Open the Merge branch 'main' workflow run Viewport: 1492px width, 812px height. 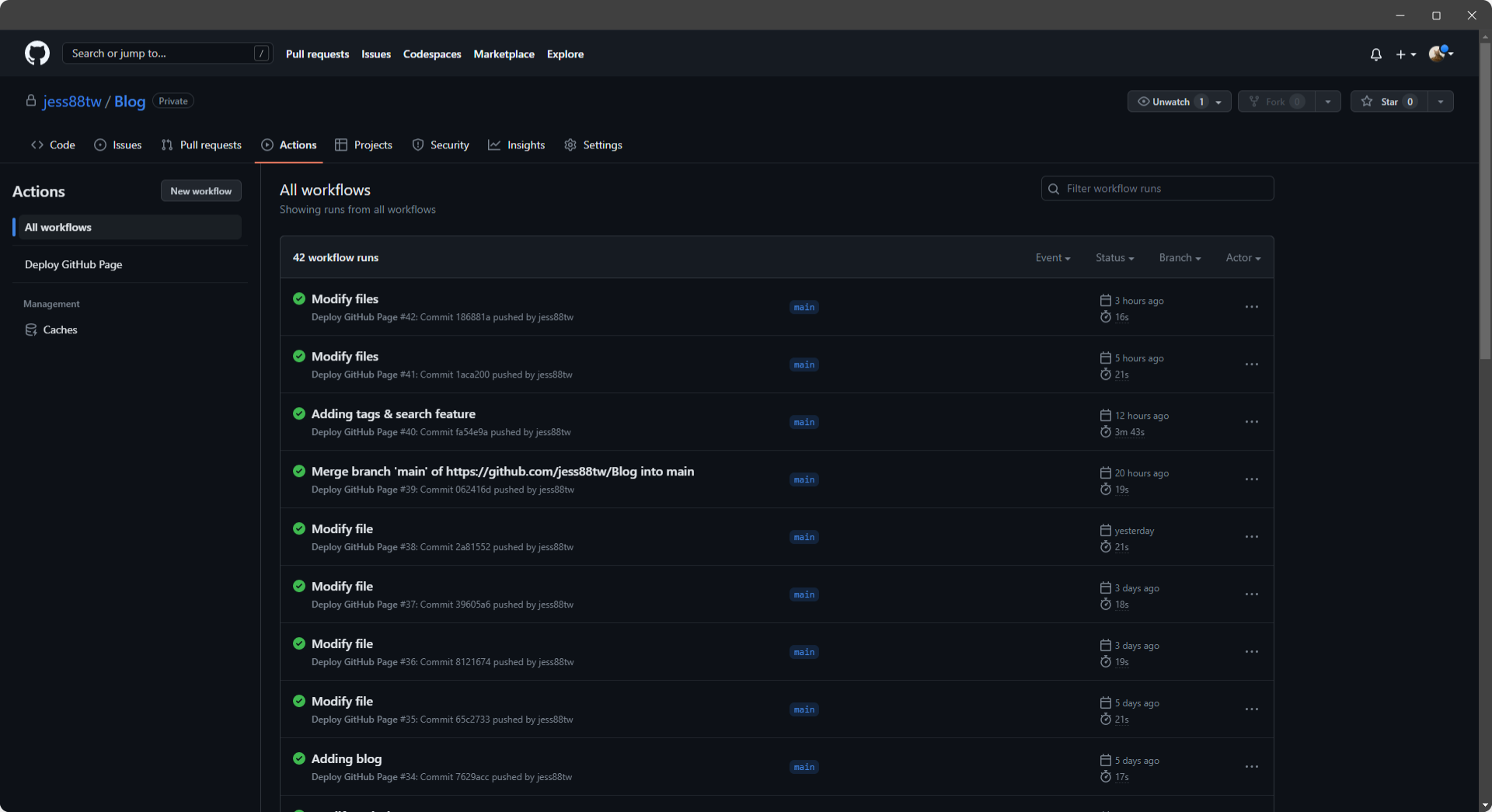[x=503, y=472]
